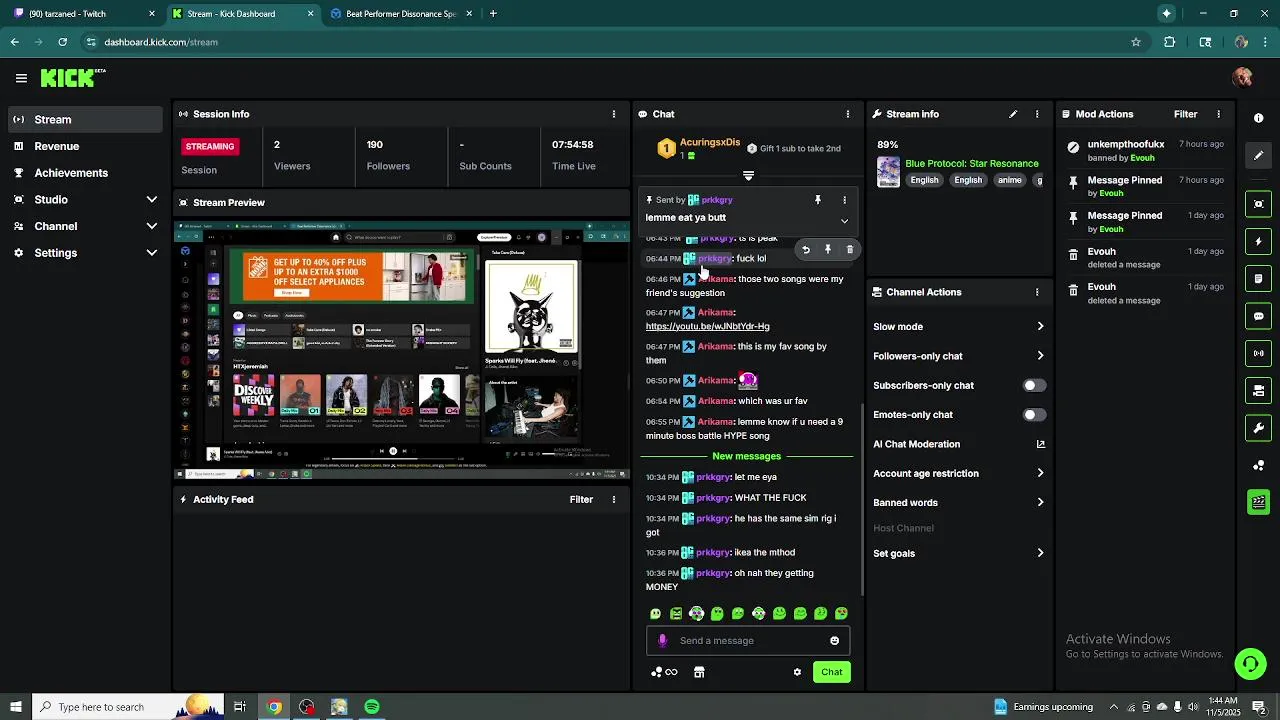This screenshot has height=720, width=1280.
Task: Open Channel Actions panel options menu
Action: pyautogui.click(x=1037, y=292)
